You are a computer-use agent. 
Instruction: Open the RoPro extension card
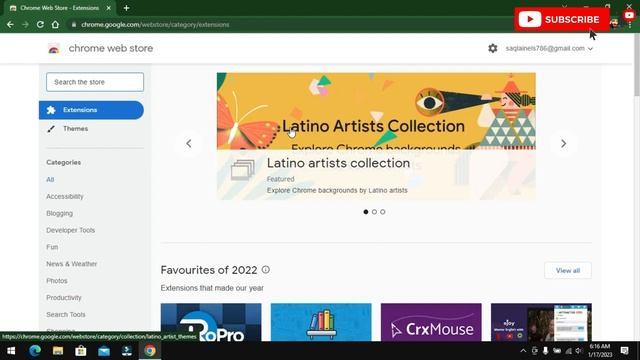pos(211,322)
